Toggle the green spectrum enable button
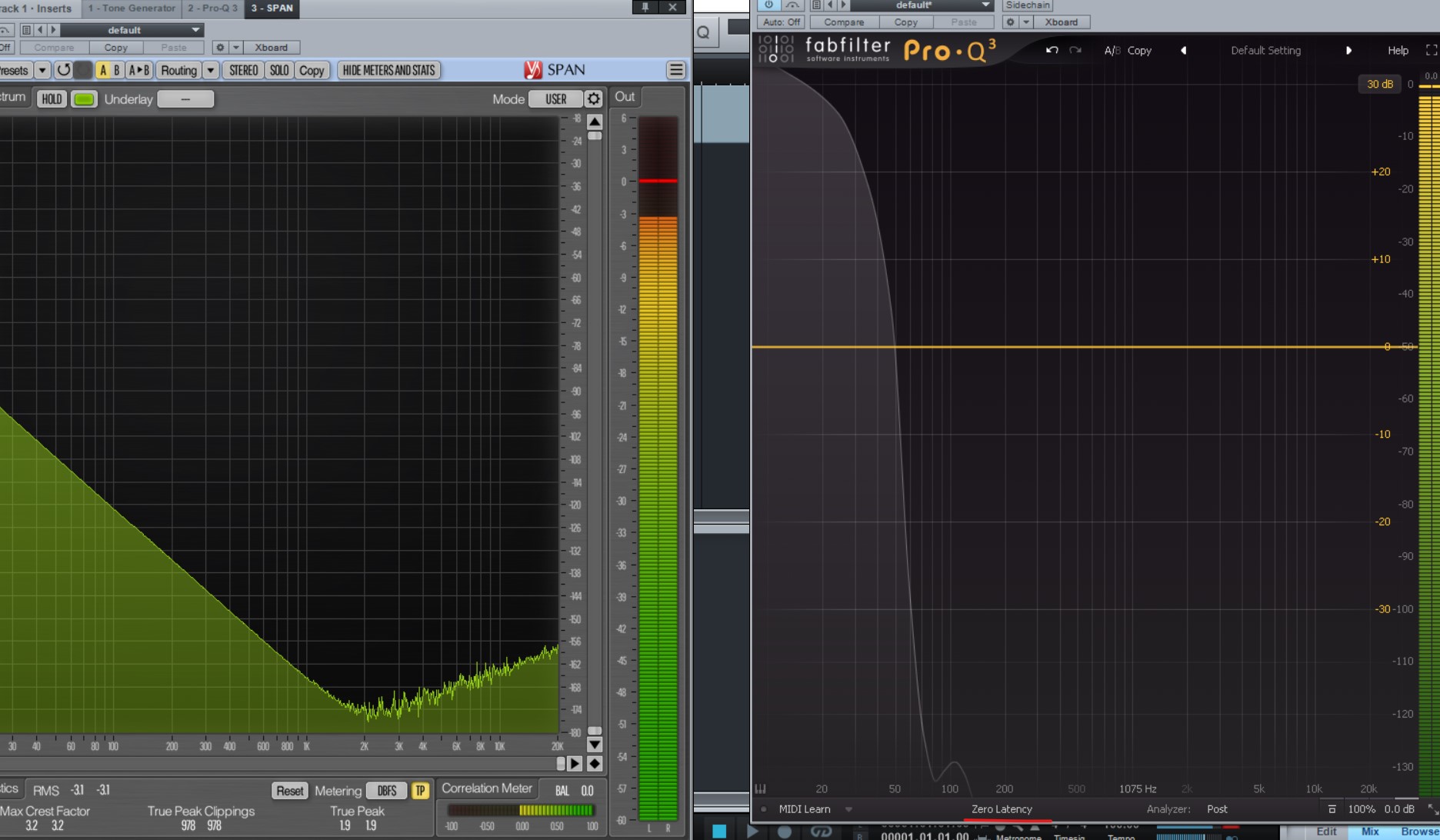The height and width of the screenshot is (840, 1440). point(84,99)
